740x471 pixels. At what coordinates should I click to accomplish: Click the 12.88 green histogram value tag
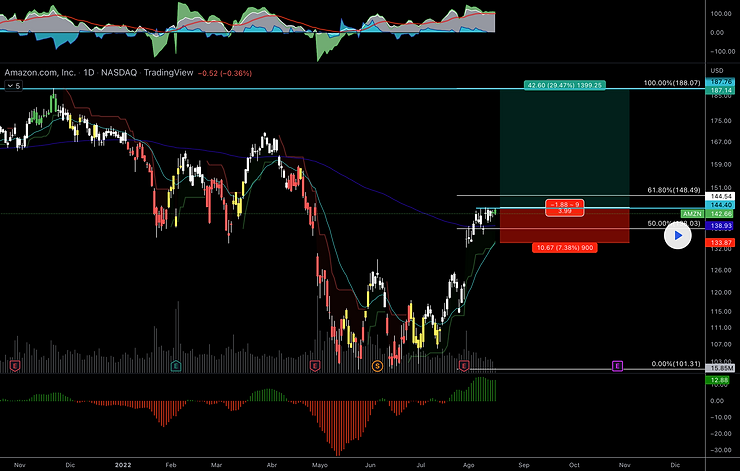tap(717, 380)
